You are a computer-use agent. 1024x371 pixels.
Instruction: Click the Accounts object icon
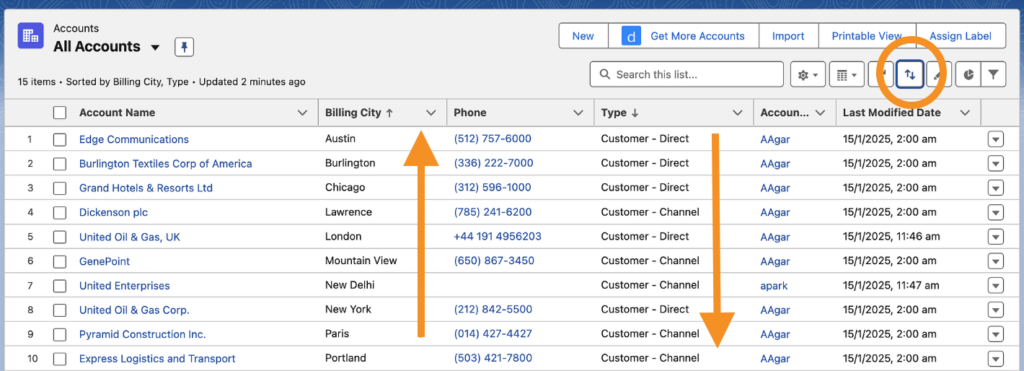point(31,36)
